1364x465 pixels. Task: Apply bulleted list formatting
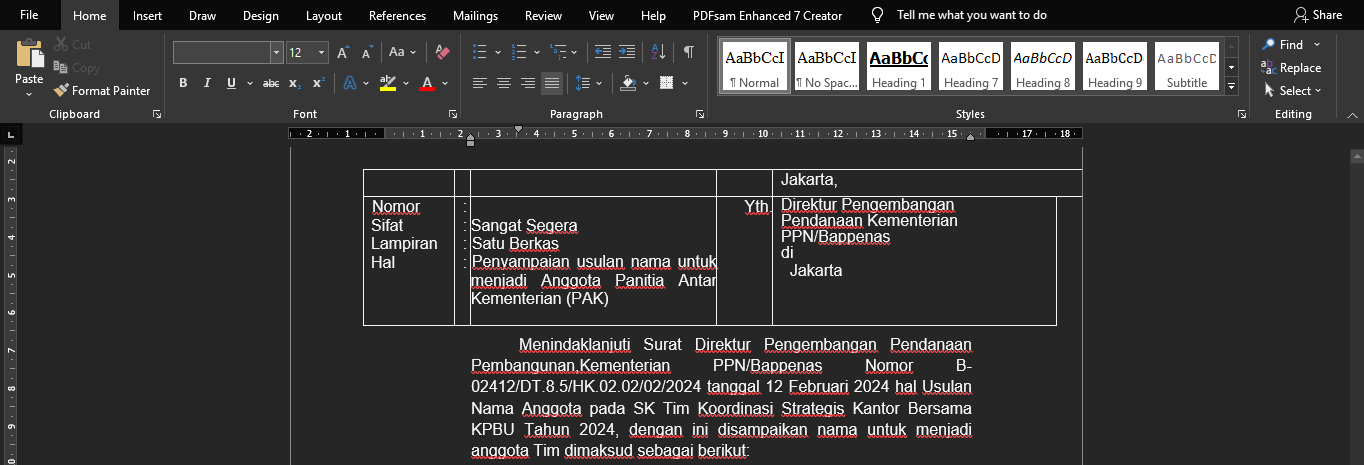[x=480, y=52]
